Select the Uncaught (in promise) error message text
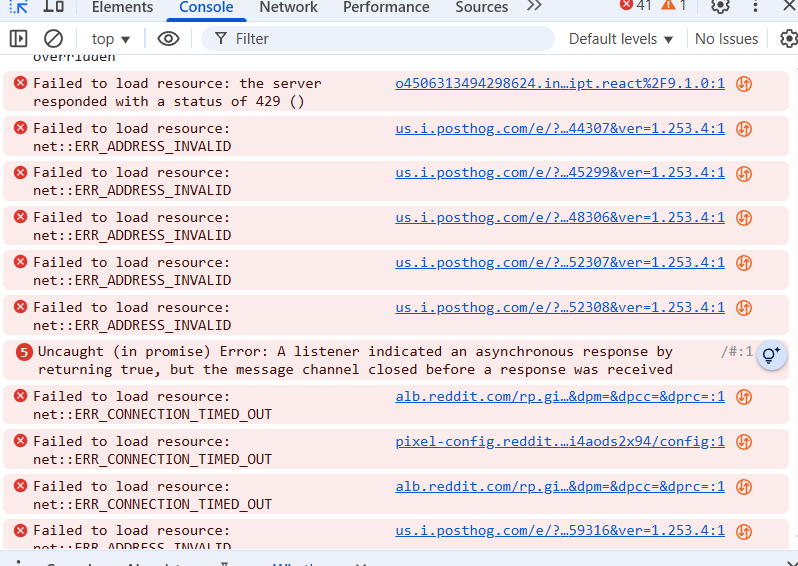 [355, 360]
